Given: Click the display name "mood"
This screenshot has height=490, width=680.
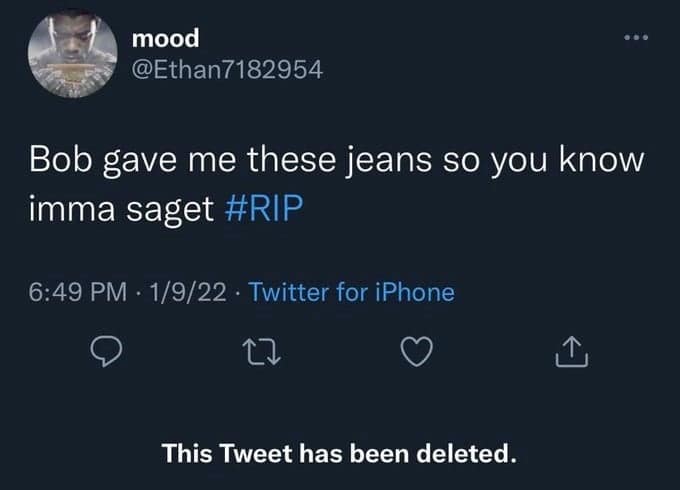Looking at the screenshot, I should click(x=166, y=38).
